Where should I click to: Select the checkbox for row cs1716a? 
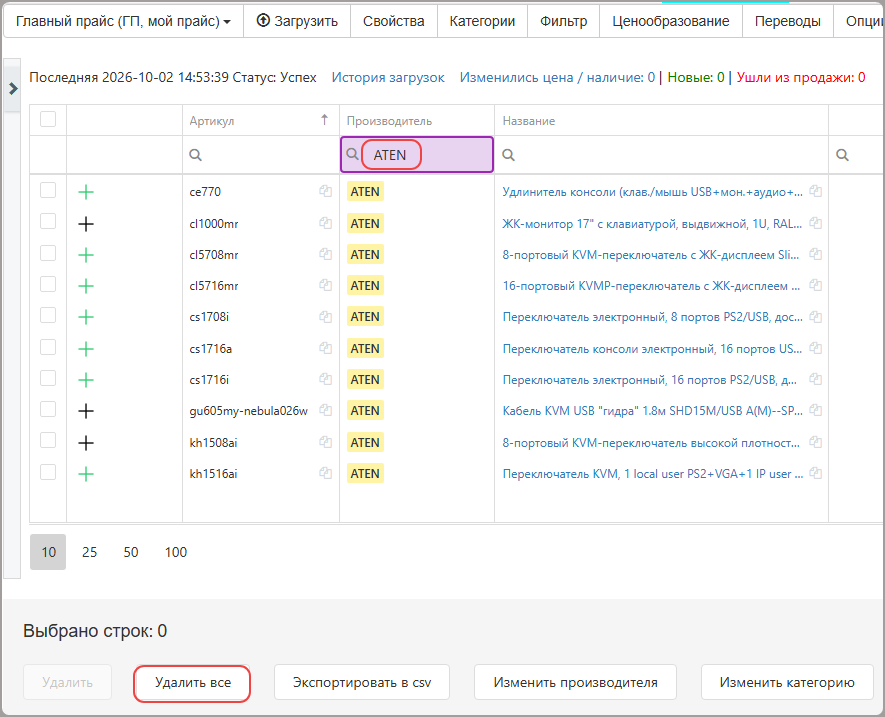tap(48, 347)
